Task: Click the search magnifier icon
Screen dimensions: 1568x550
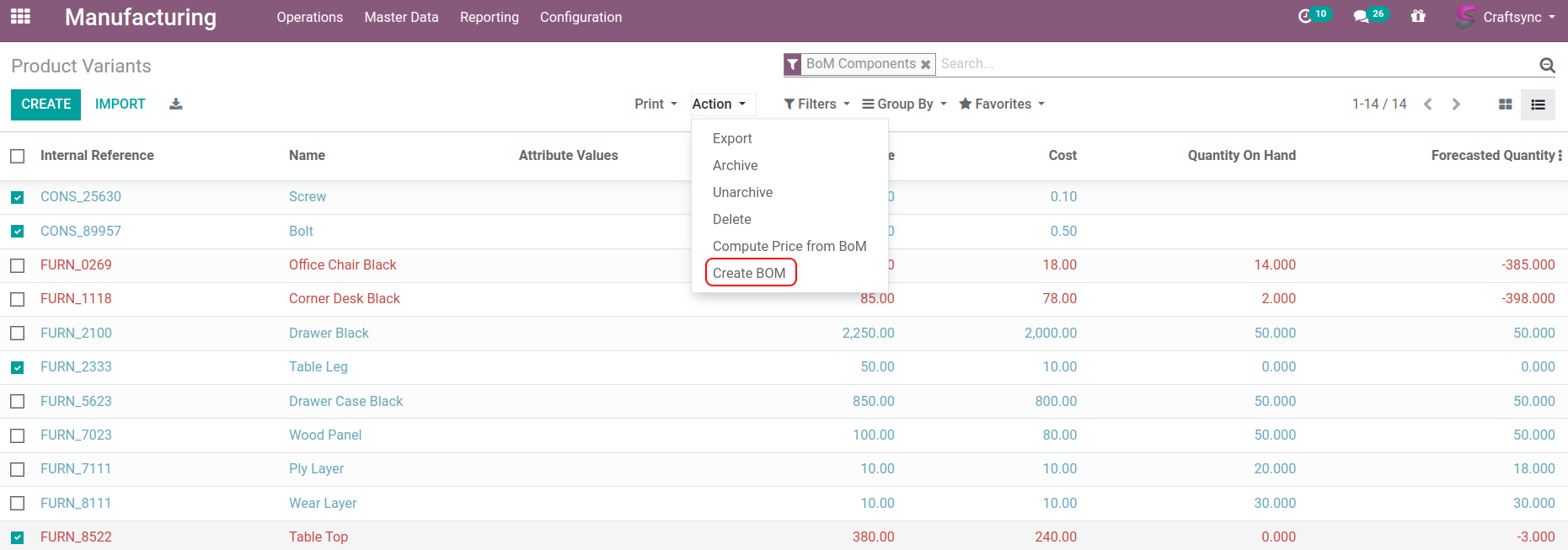Action: pyautogui.click(x=1547, y=65)
